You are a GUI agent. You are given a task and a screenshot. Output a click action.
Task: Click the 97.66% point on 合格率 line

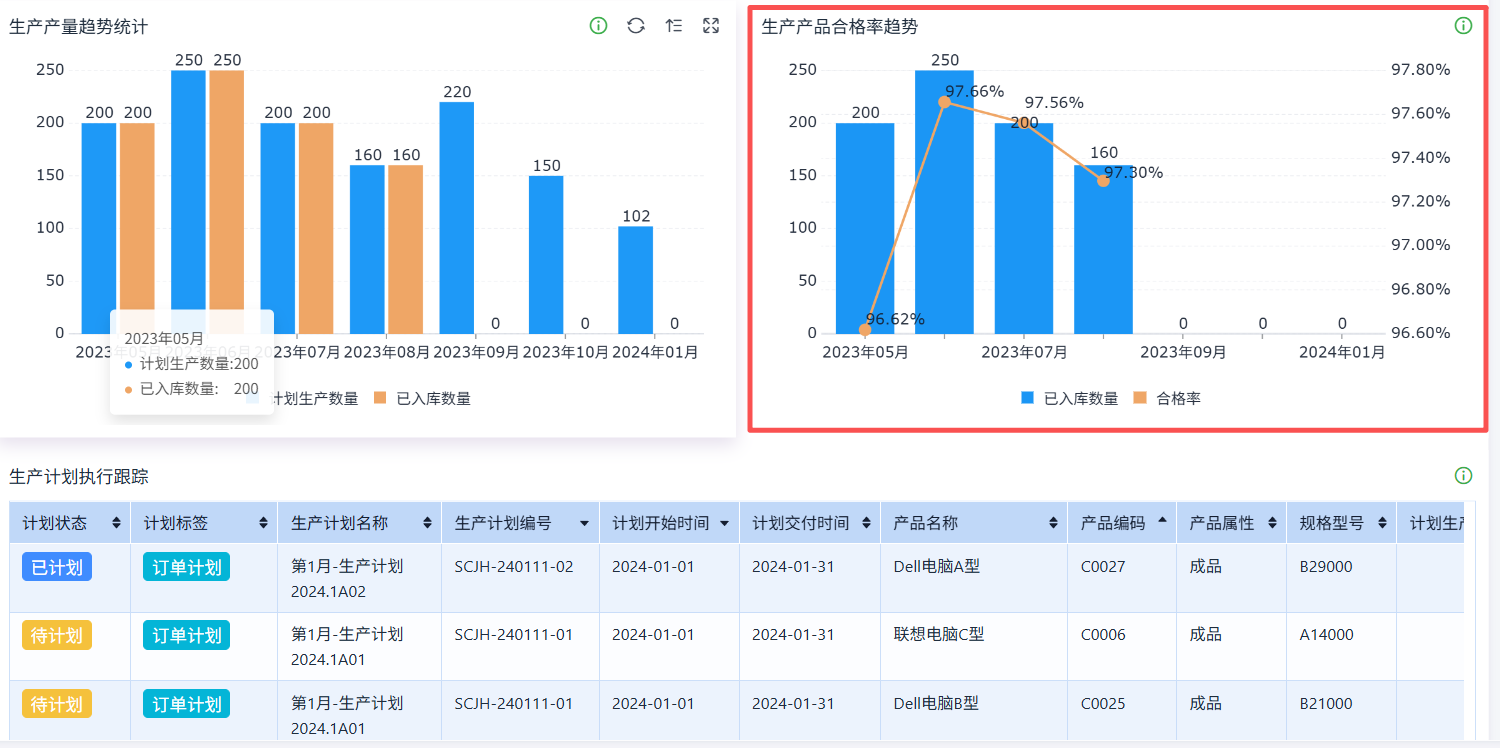pyautogui.click(x=945, y=101)
